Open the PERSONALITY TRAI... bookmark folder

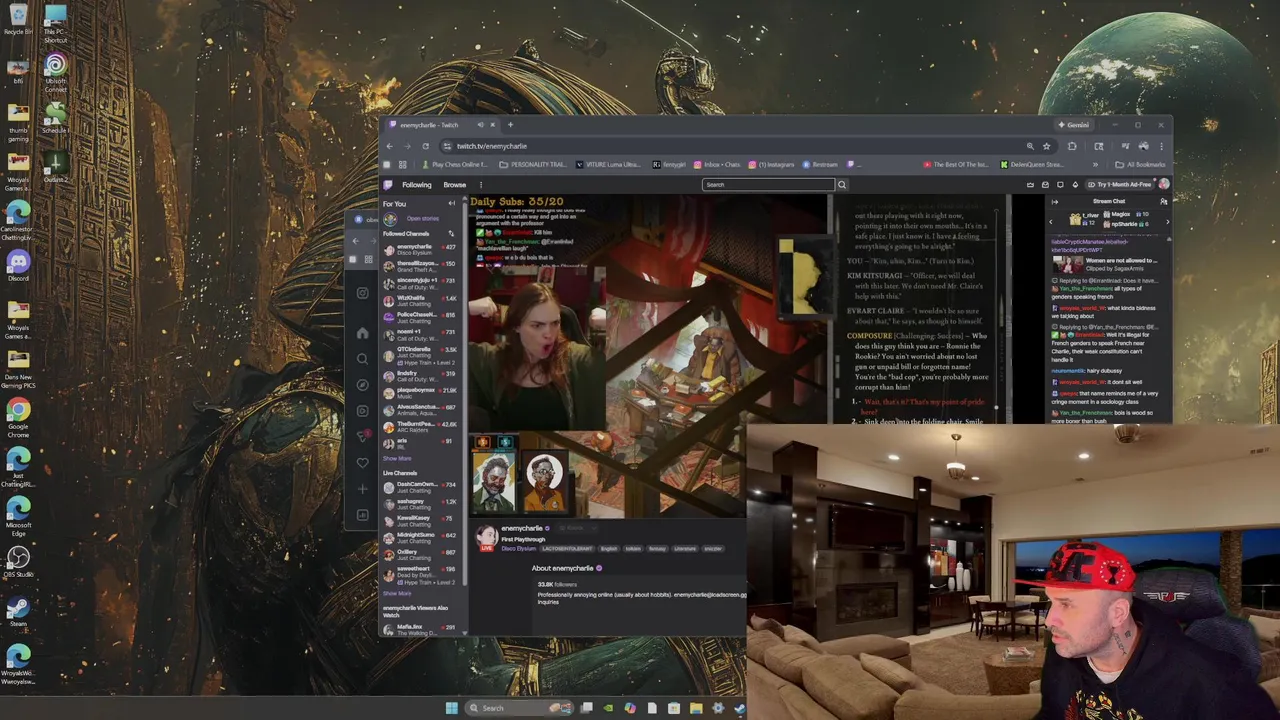coord(533,164)
